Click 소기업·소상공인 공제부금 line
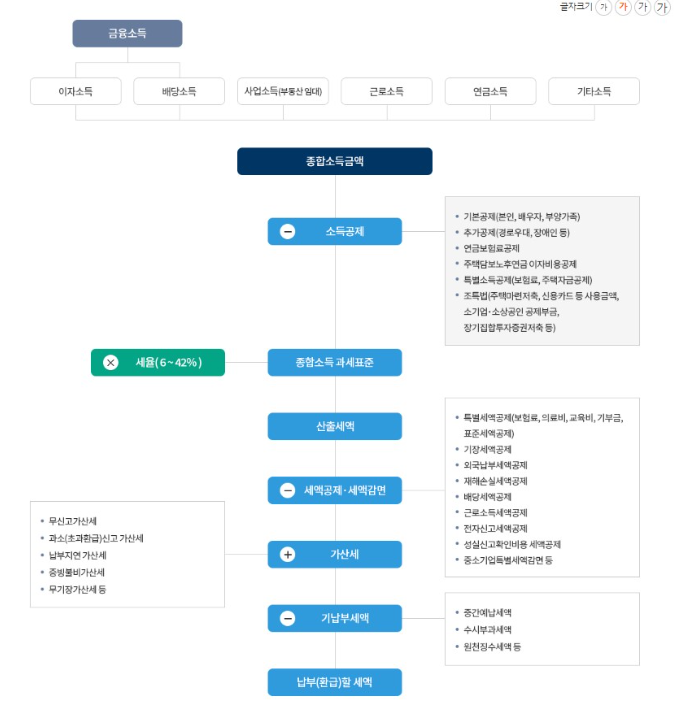 click(x=511, y=312)
